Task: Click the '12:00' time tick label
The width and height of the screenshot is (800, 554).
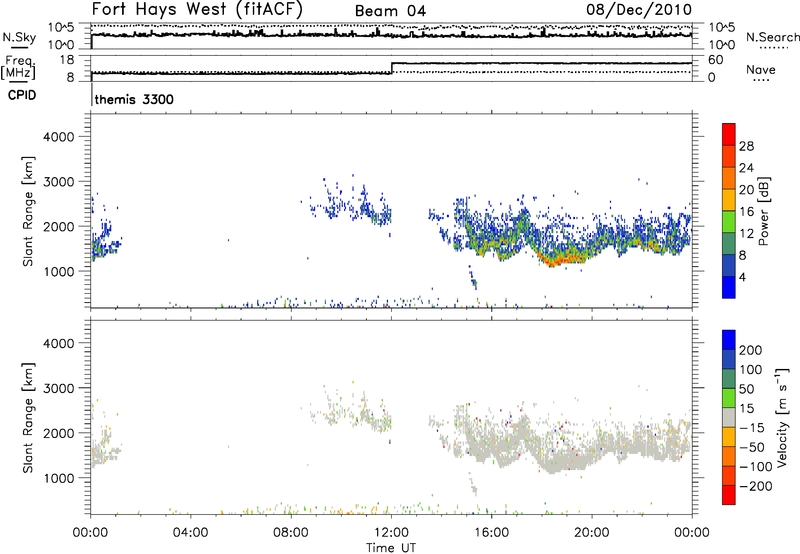Action: point(391,533)
